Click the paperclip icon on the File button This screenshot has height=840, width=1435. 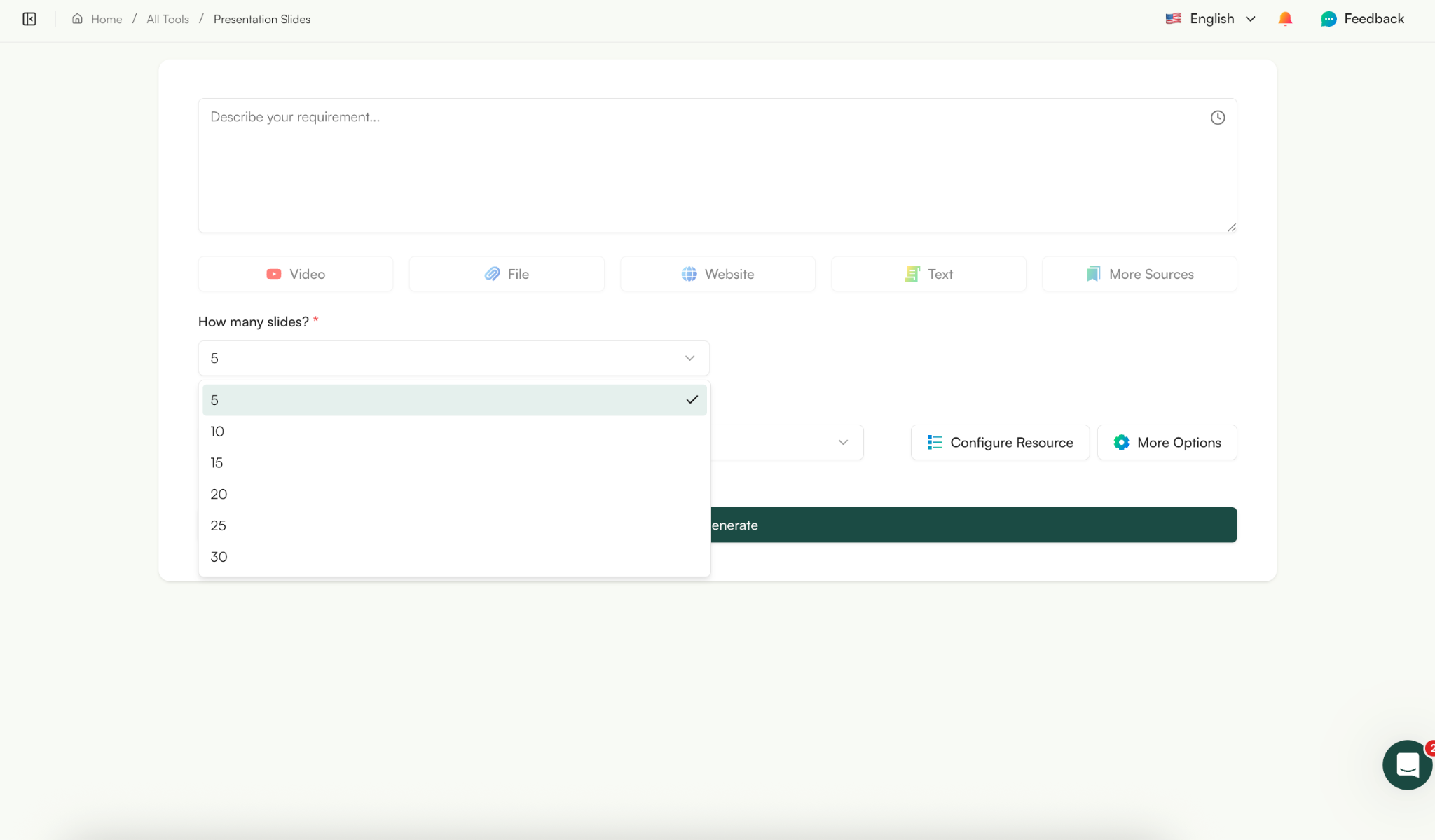click(x=491, y=274)
